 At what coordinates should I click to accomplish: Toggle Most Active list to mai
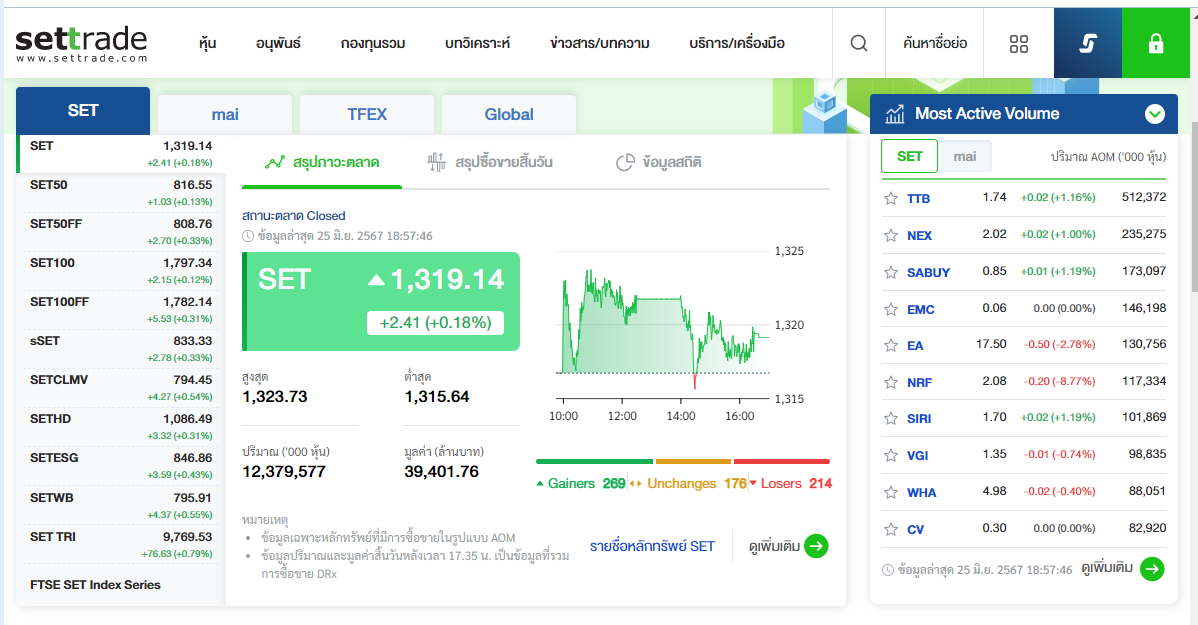(964, 156)
